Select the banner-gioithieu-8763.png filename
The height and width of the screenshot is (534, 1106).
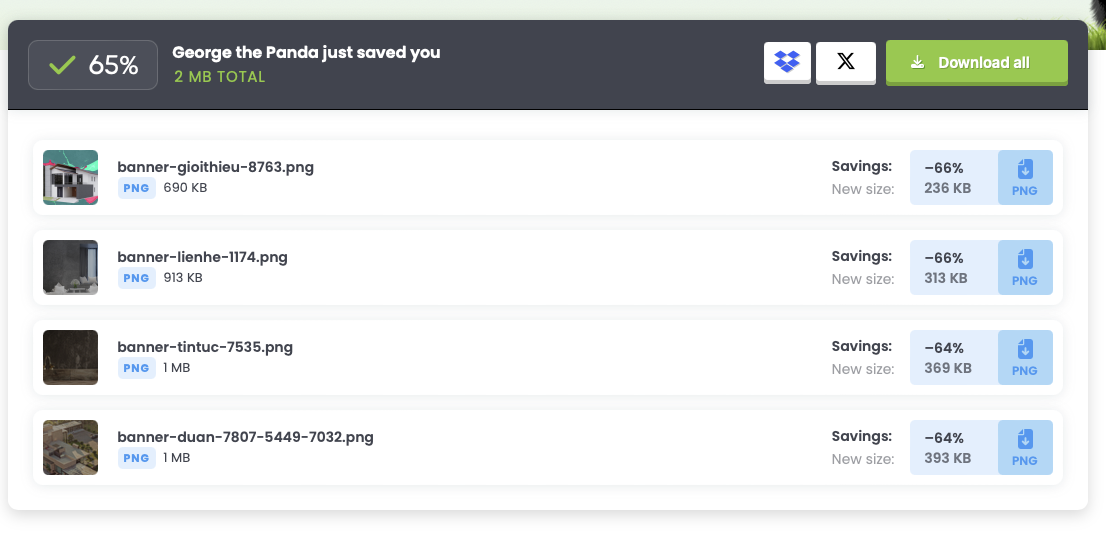pos(215,167)
